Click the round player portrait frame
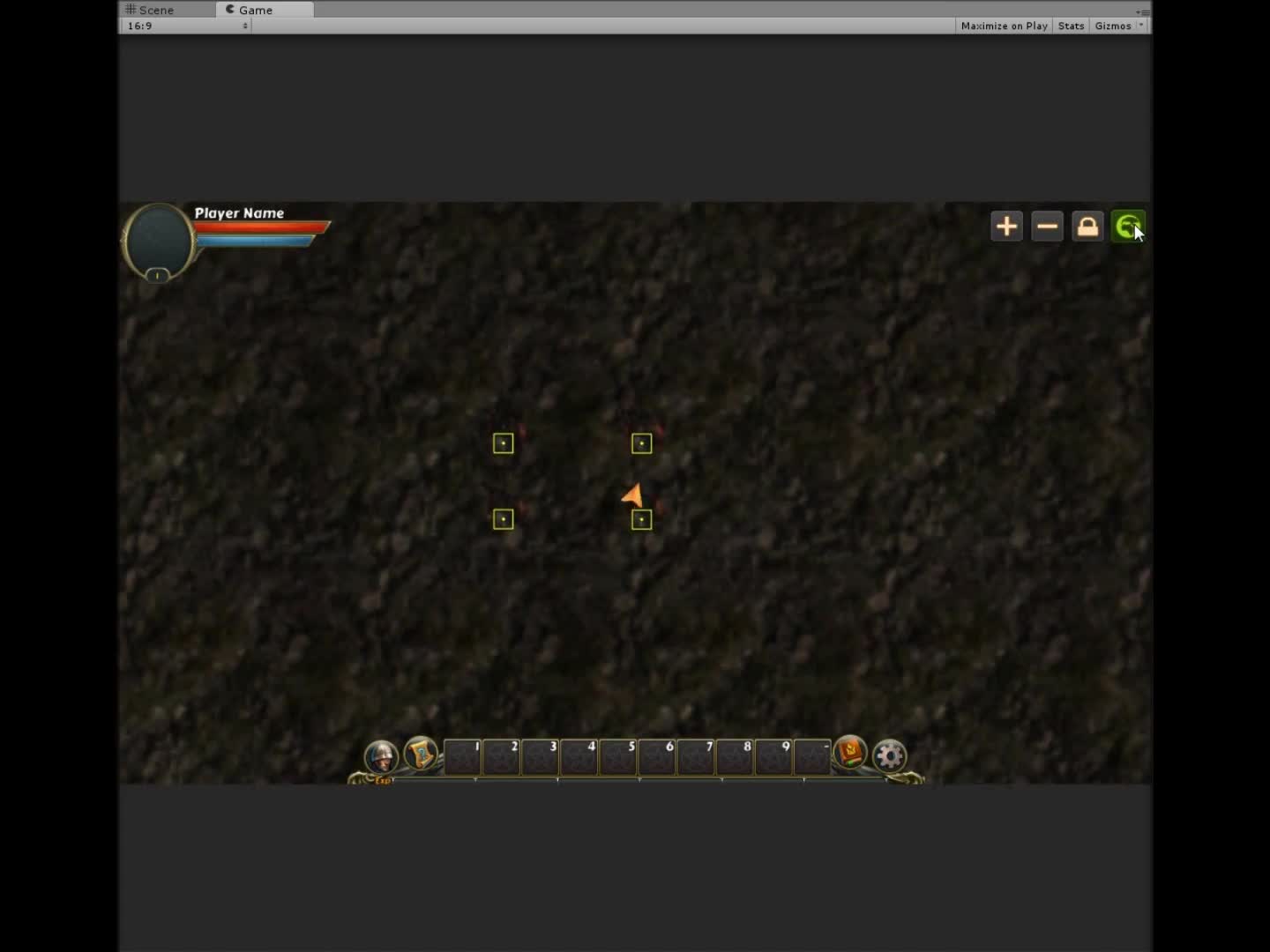This screenshot has width=1270, height=952. [x=158, y=241]
